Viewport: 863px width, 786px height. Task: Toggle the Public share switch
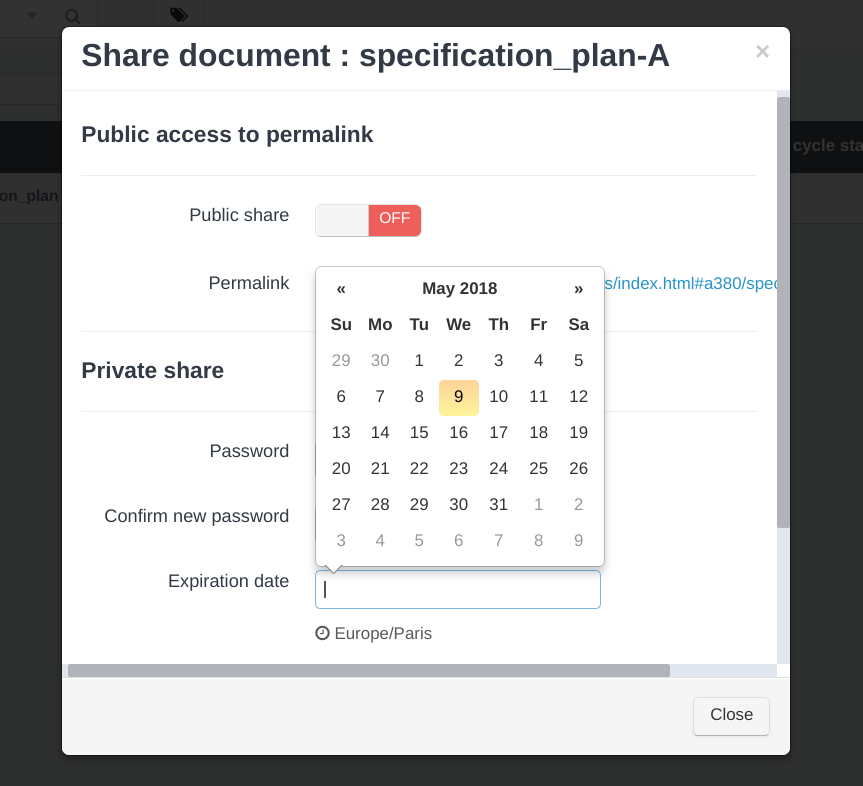coord(368,220)
